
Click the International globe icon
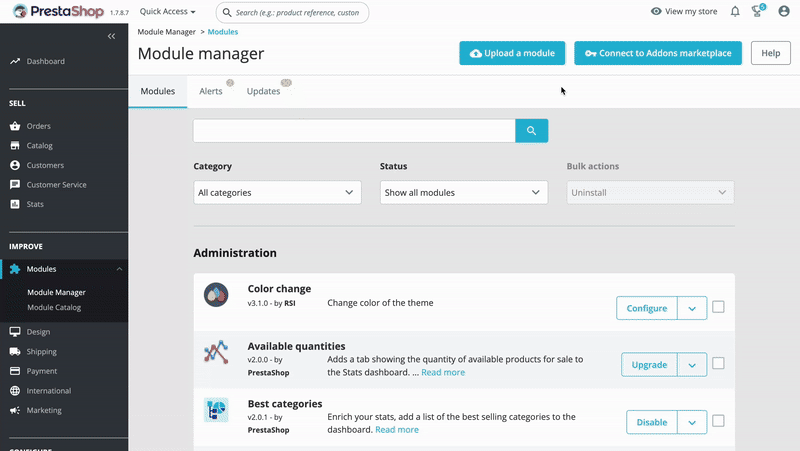coord(15,390)
